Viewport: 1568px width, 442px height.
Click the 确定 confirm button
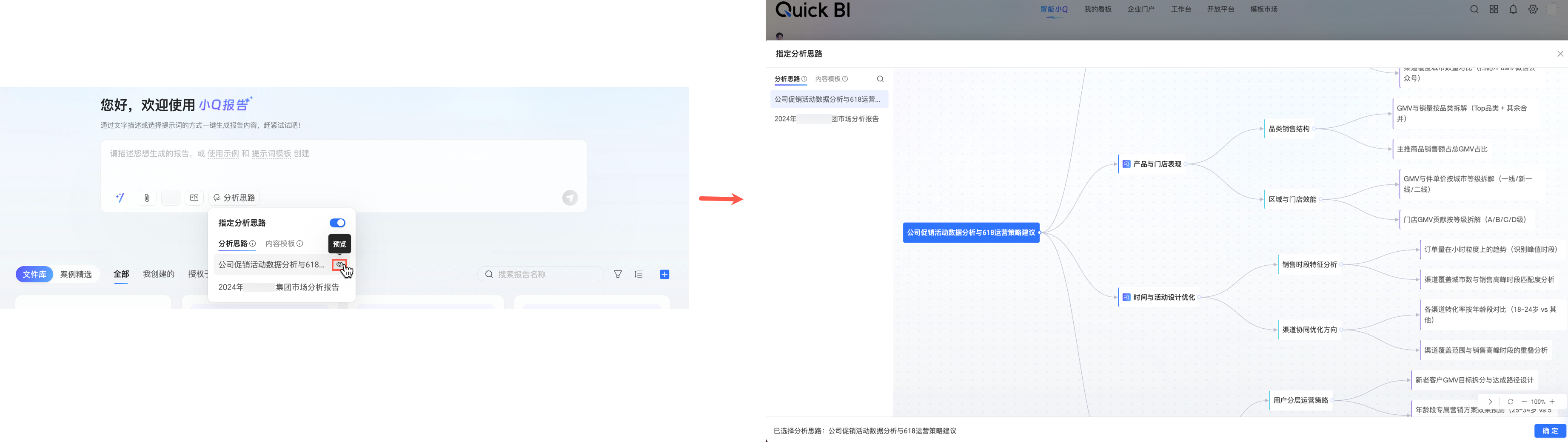(x=1550, y=431)
